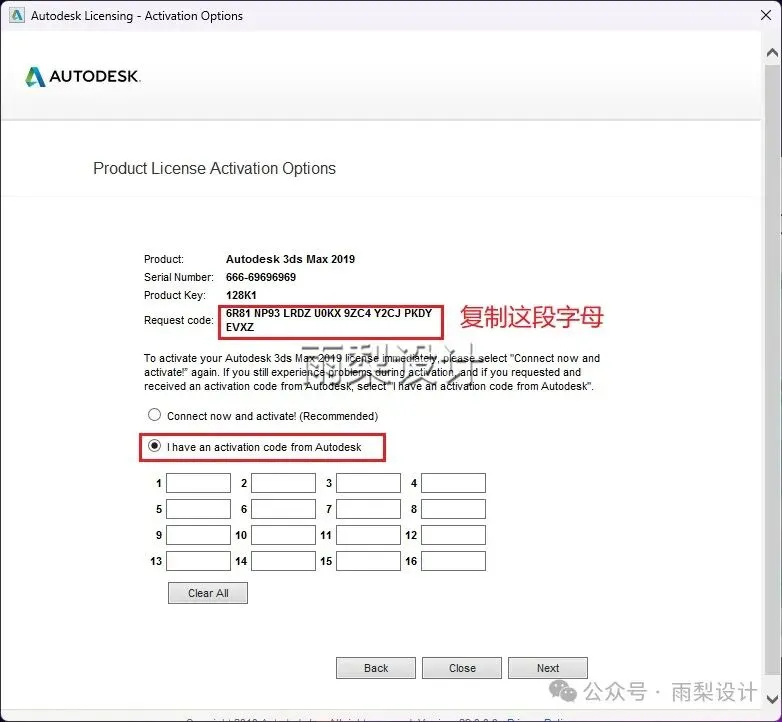The height and width of the screenshot is (722, 782).
Task: Click the request code text '6R81 NP93 LRDZ'
Action: click(268, 313)
